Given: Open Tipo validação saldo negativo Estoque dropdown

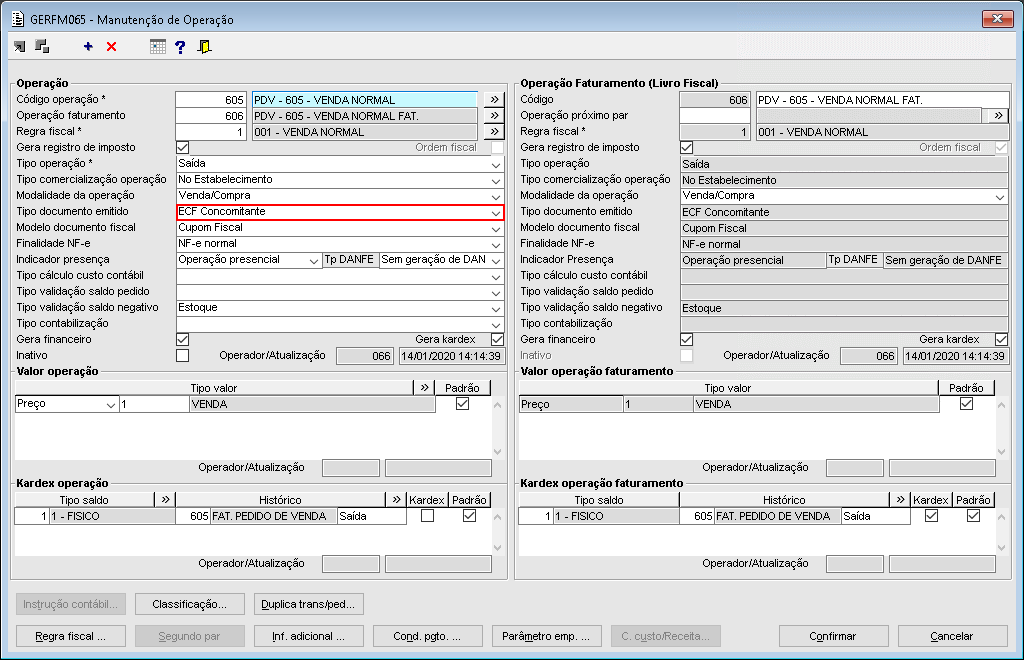Looking at the screenshot, I should (496, 308).
